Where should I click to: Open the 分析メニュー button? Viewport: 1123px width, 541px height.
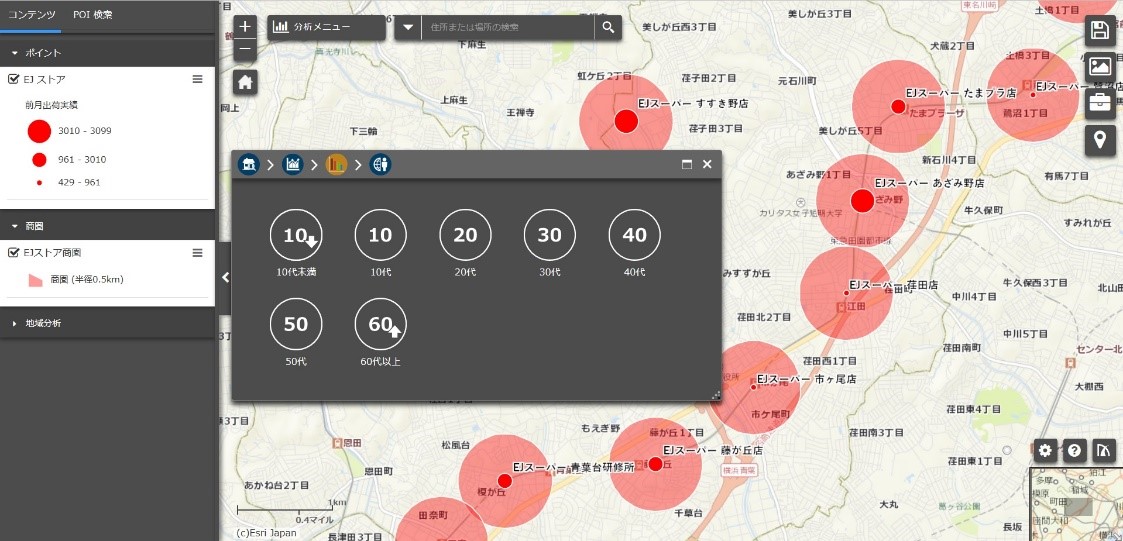tap(326, 27)
